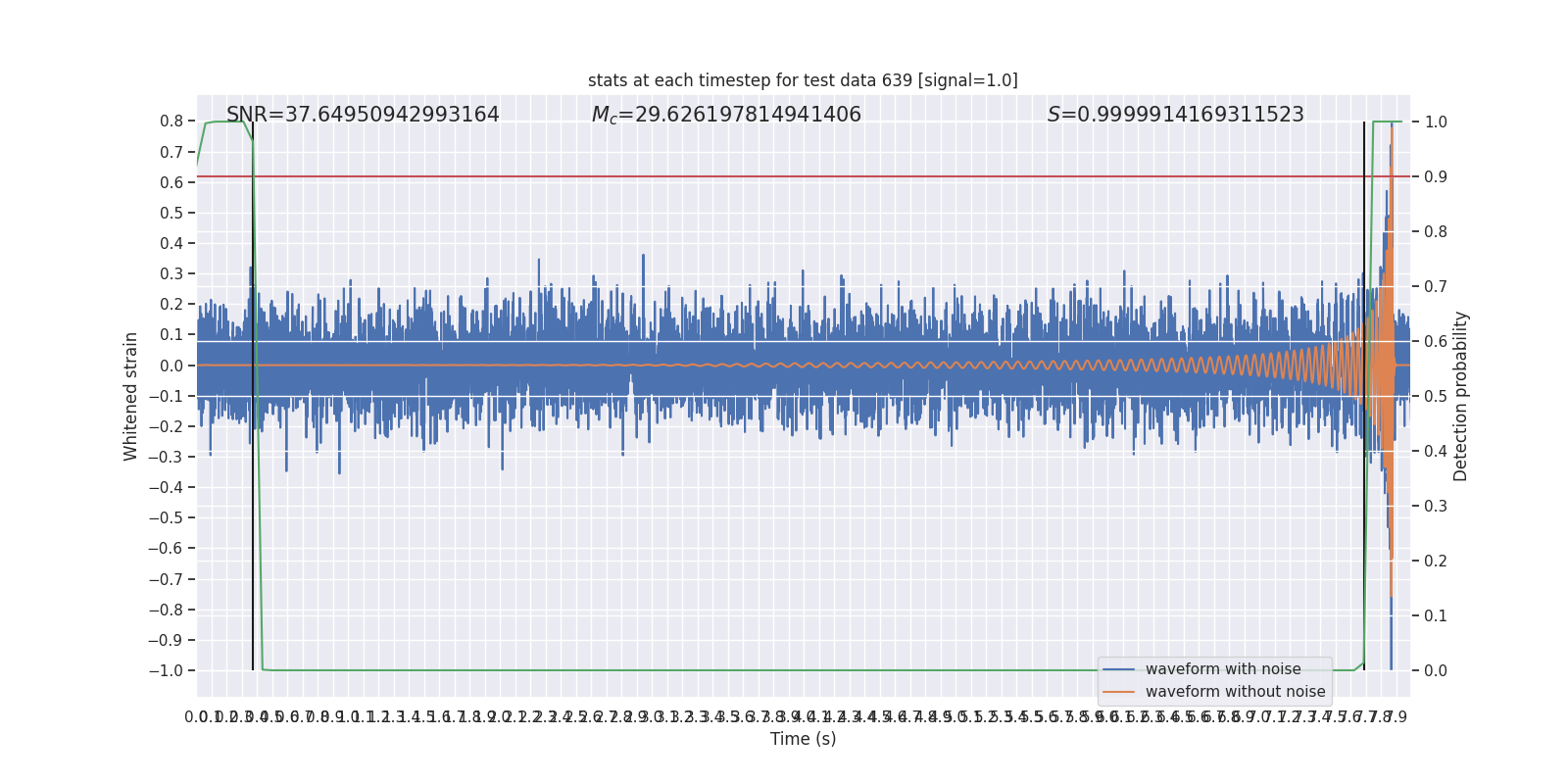Select the 'waveform with noise' legend label

[1223, 669]
